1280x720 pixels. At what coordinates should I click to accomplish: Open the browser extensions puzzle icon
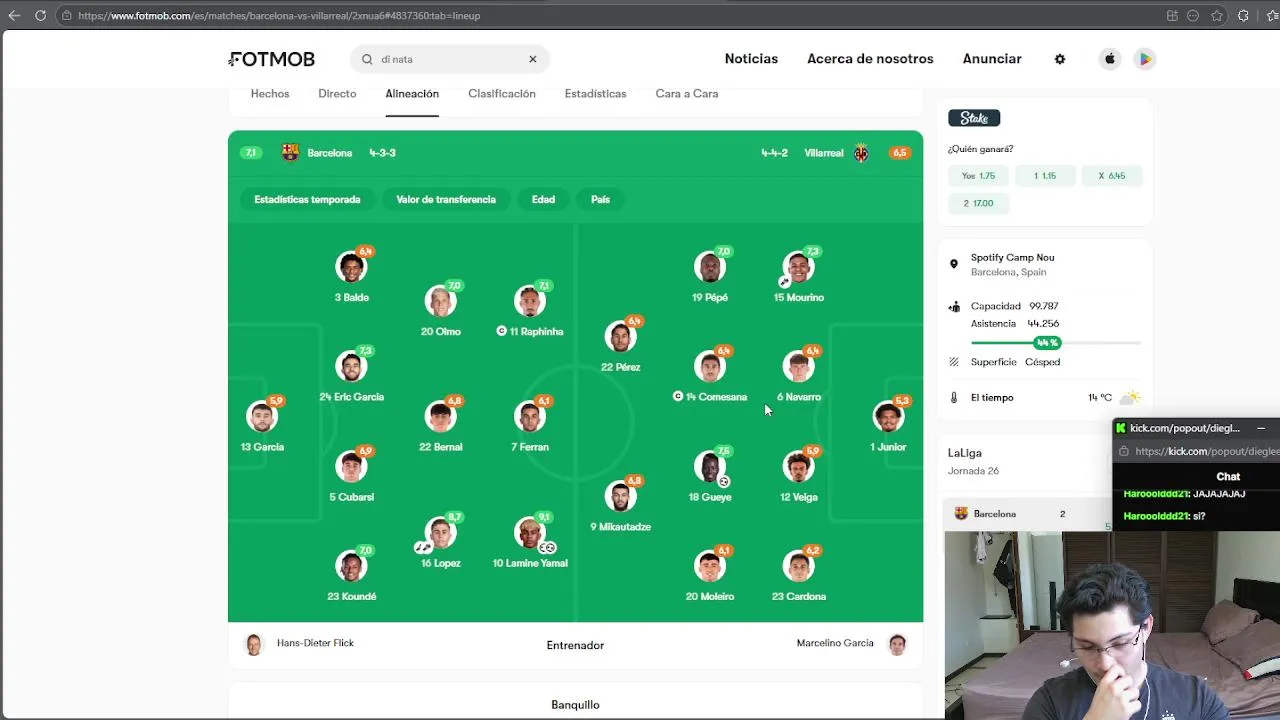pyautogui.click(x=1243, y=15)
